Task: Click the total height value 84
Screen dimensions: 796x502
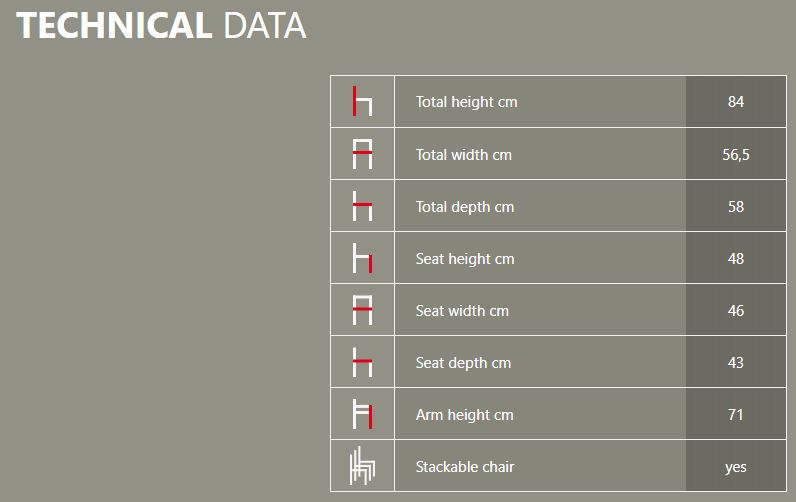Action: (736, 102)
